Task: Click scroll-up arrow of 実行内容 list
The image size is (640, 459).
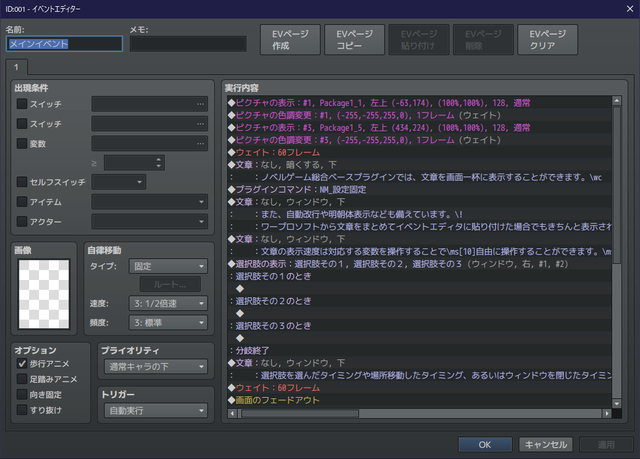Action: [x=617, y=101]
